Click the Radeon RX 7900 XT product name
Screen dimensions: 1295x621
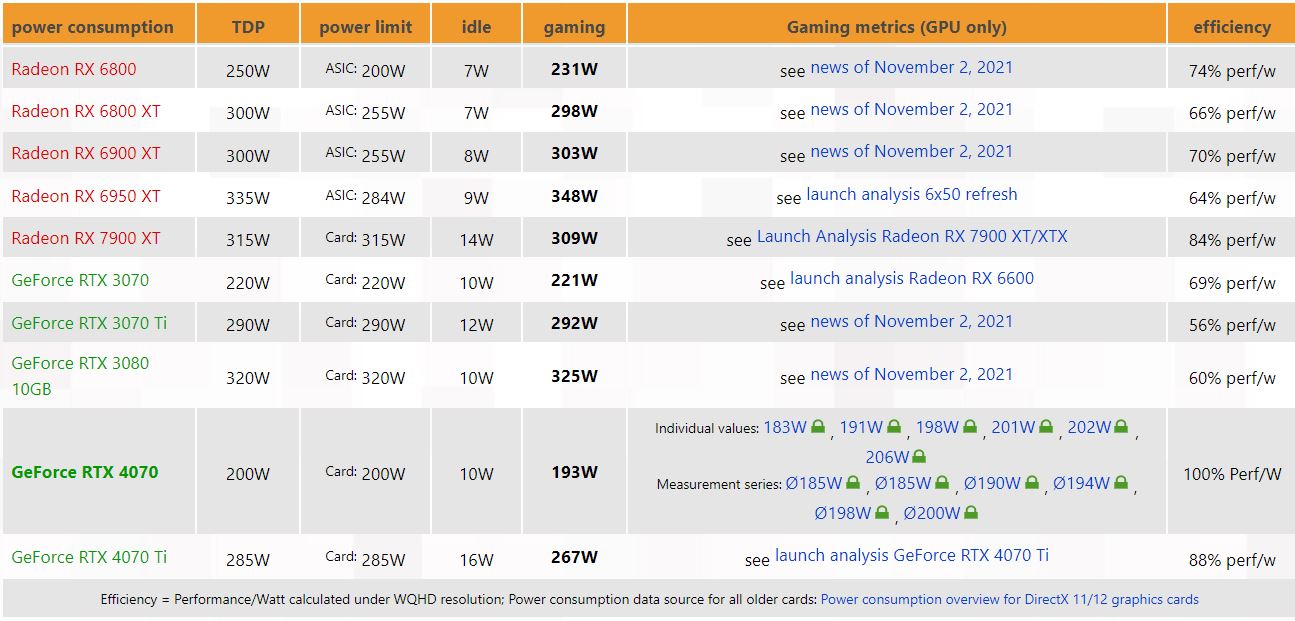[x=86, y=238]
